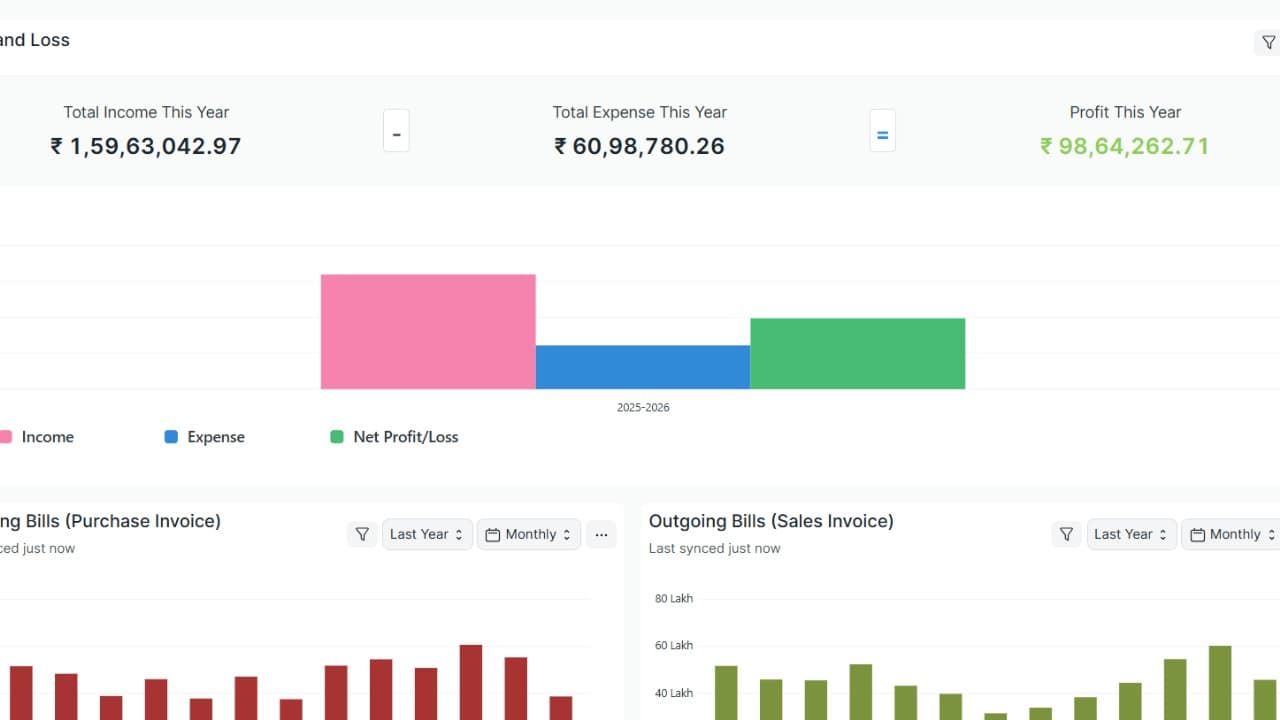The height and width of the screenshot is (720, 1280).
Task: Click the minus indicator beside Total Income
Action: click(x=396, y=130)
